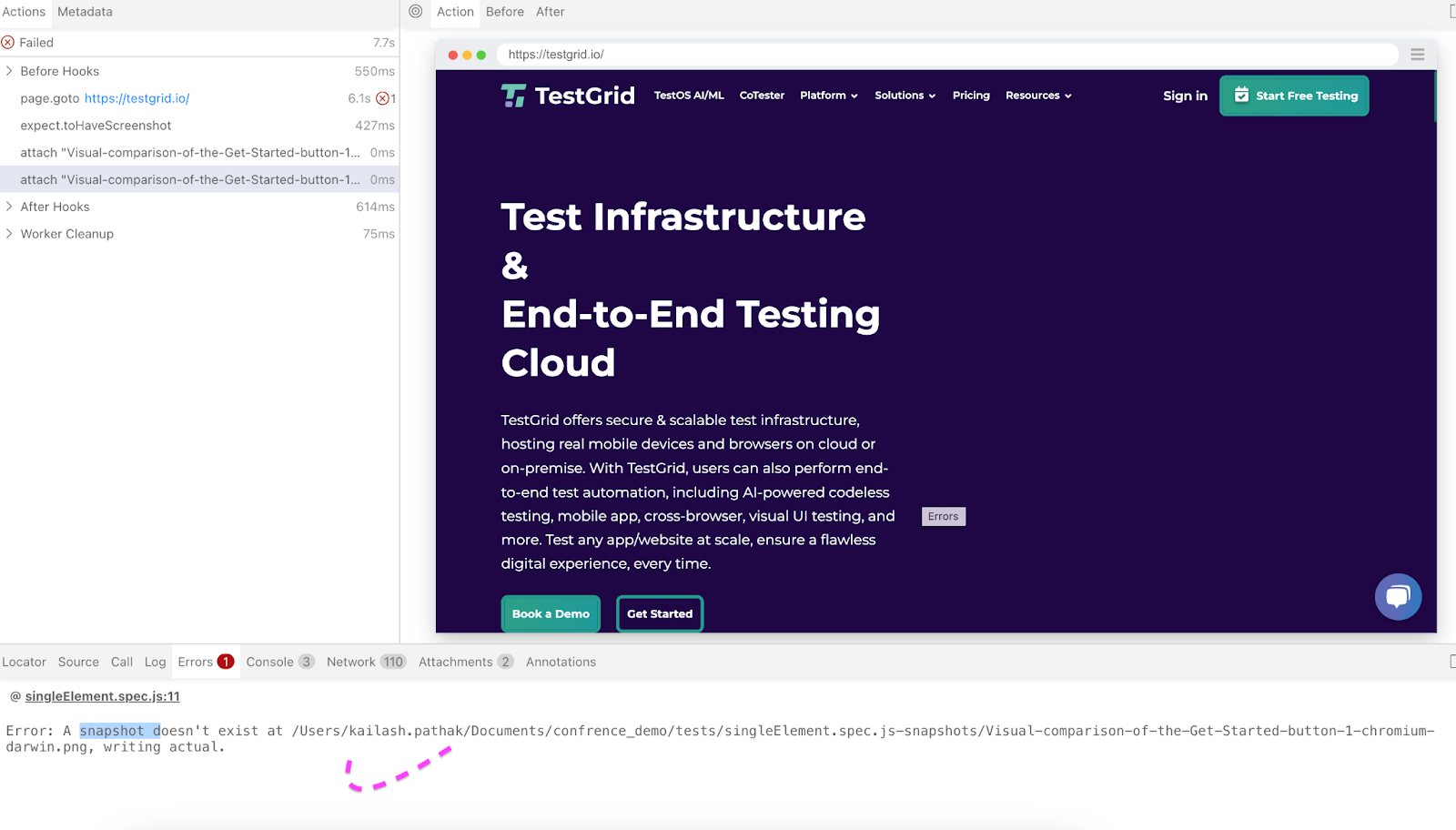Open the Source tab
The width and height of the screenshot is (1456, 830).
(78, 662)
